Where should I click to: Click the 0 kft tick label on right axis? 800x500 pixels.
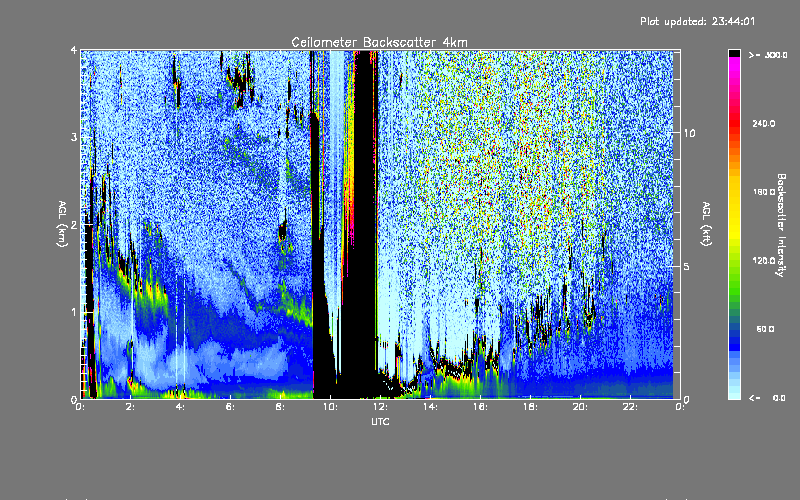click(687, 399)
